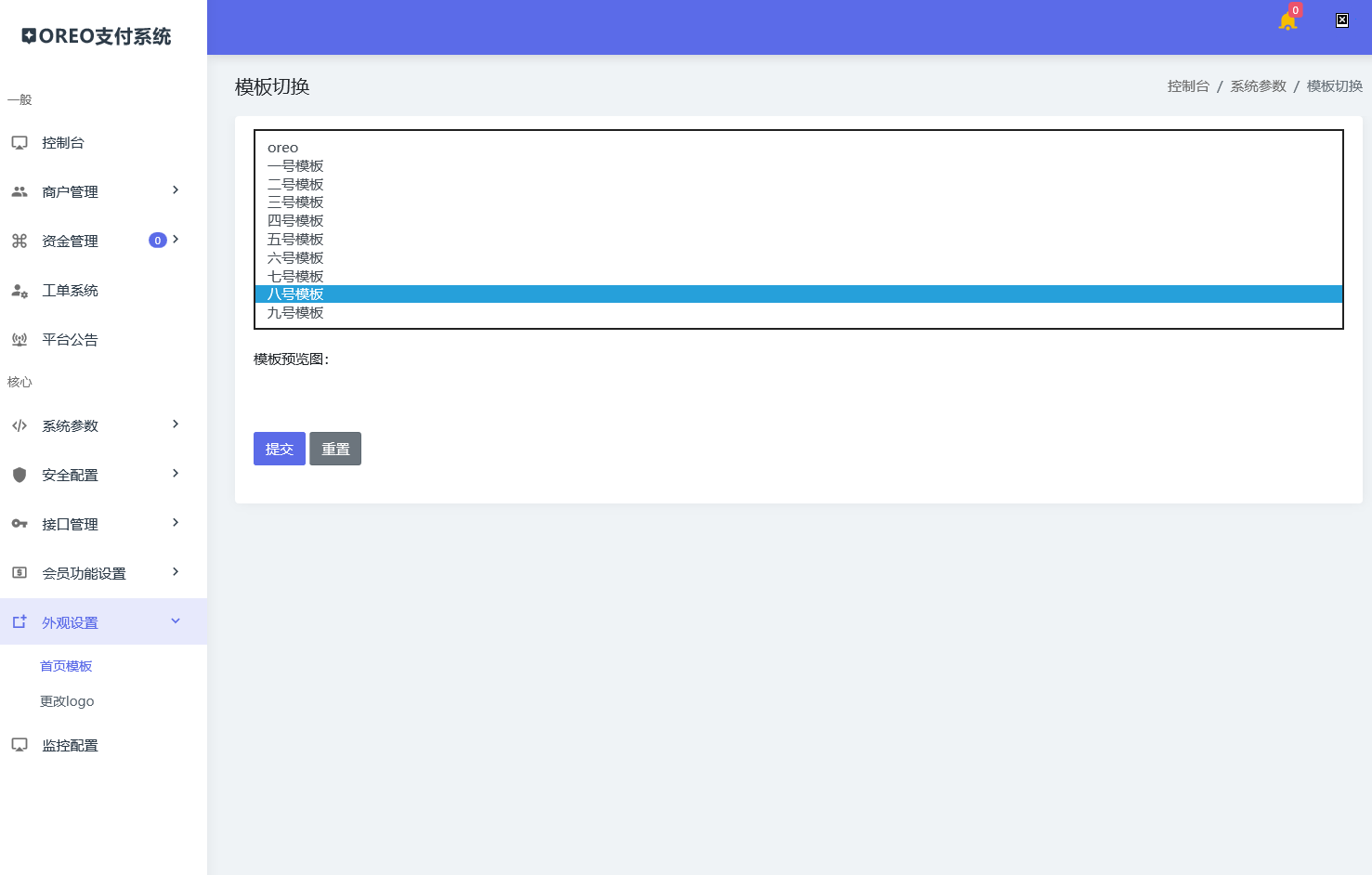Click the 平台公告 broadcast icon
The image size is (1372, 875).
(20, 340)
